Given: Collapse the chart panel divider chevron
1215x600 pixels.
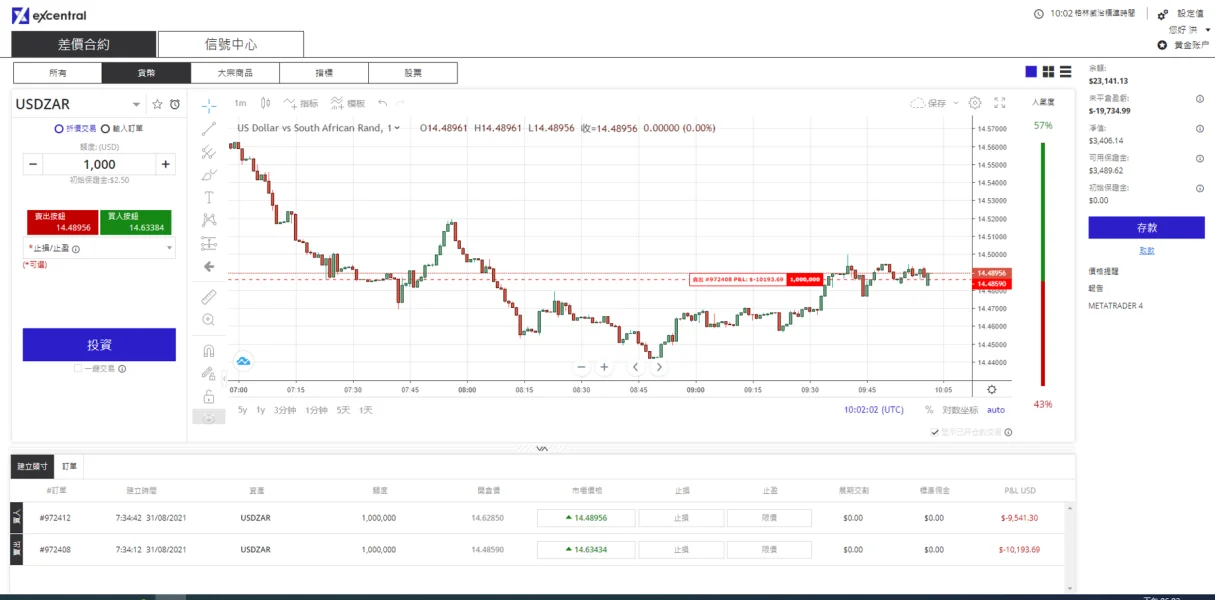Looking at the screenshot, I should pyautogui.click(x=542, y=448).
